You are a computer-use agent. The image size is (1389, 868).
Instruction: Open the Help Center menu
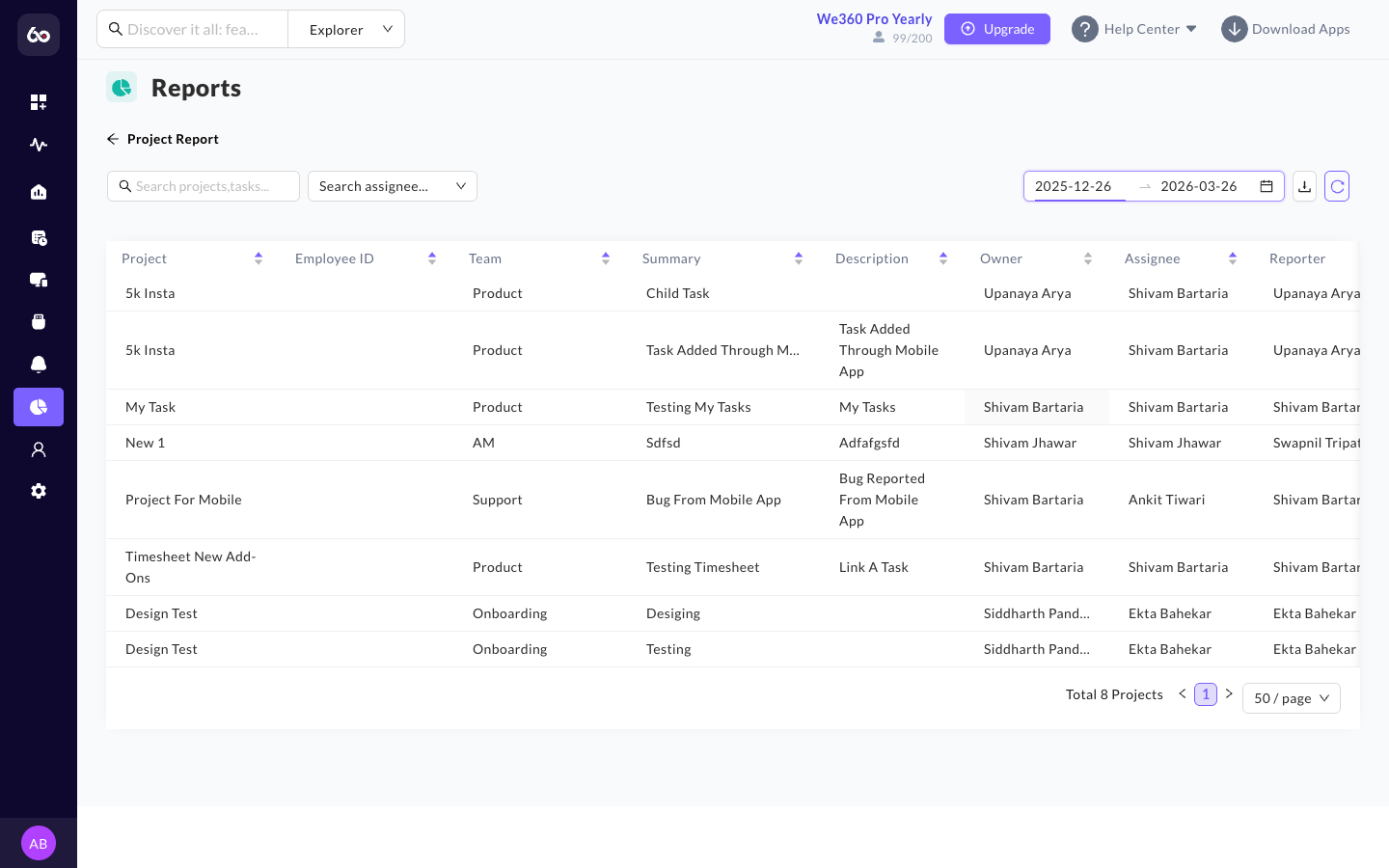pos(1134,29)
